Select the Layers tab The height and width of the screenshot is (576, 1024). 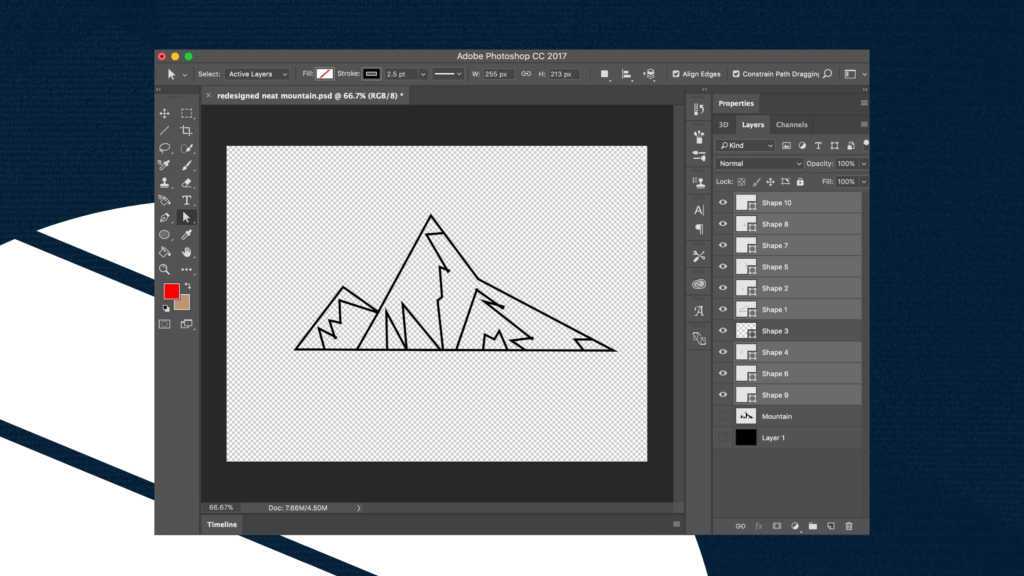[752, 125]
